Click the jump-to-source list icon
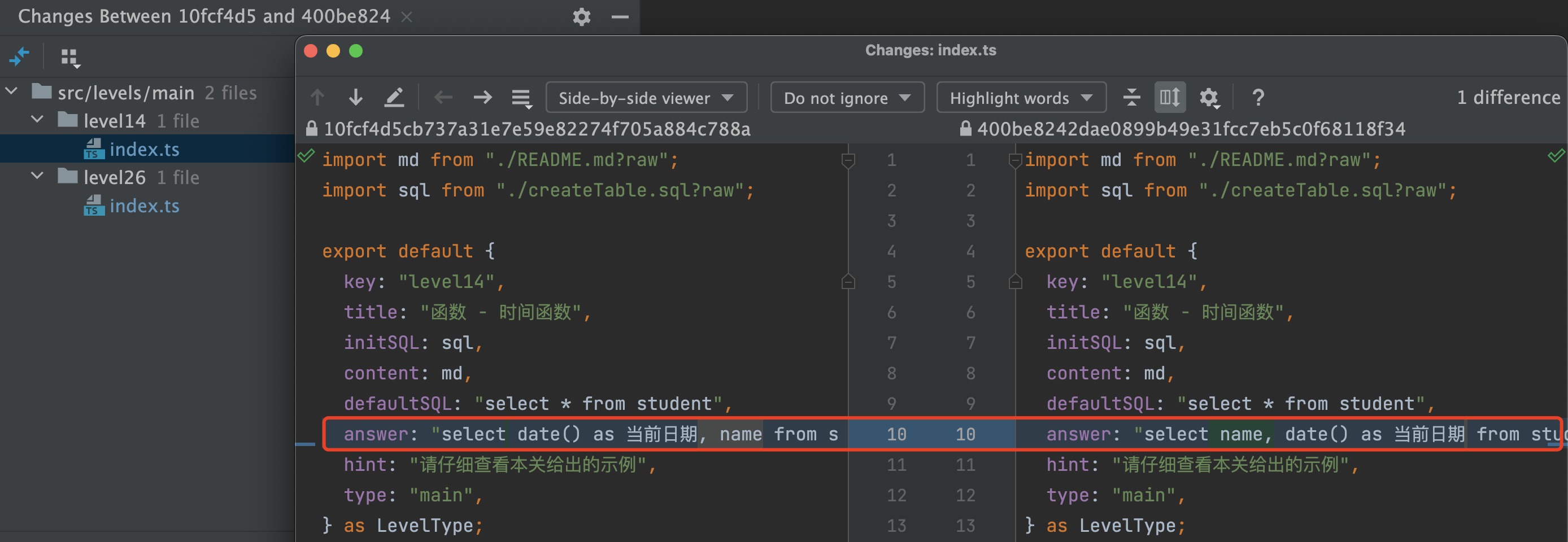 pyautogui.click(x=521, y=97)
